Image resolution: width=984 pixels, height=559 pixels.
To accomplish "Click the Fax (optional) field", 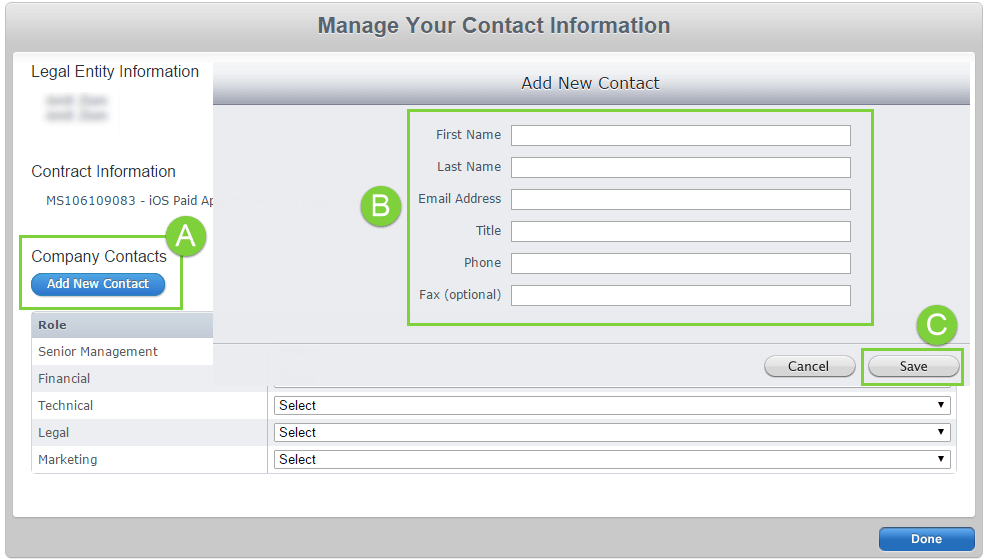I will (x=680, y=295).
